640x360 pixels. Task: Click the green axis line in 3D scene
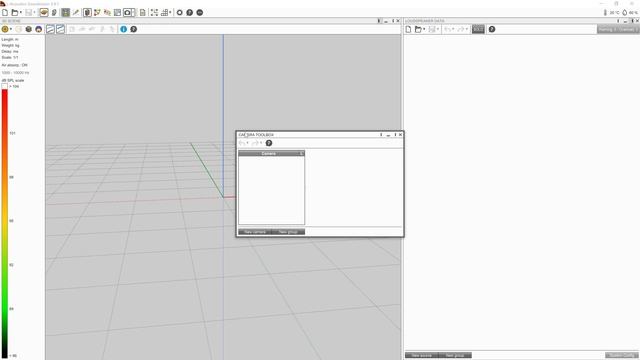tap(207, 170)
